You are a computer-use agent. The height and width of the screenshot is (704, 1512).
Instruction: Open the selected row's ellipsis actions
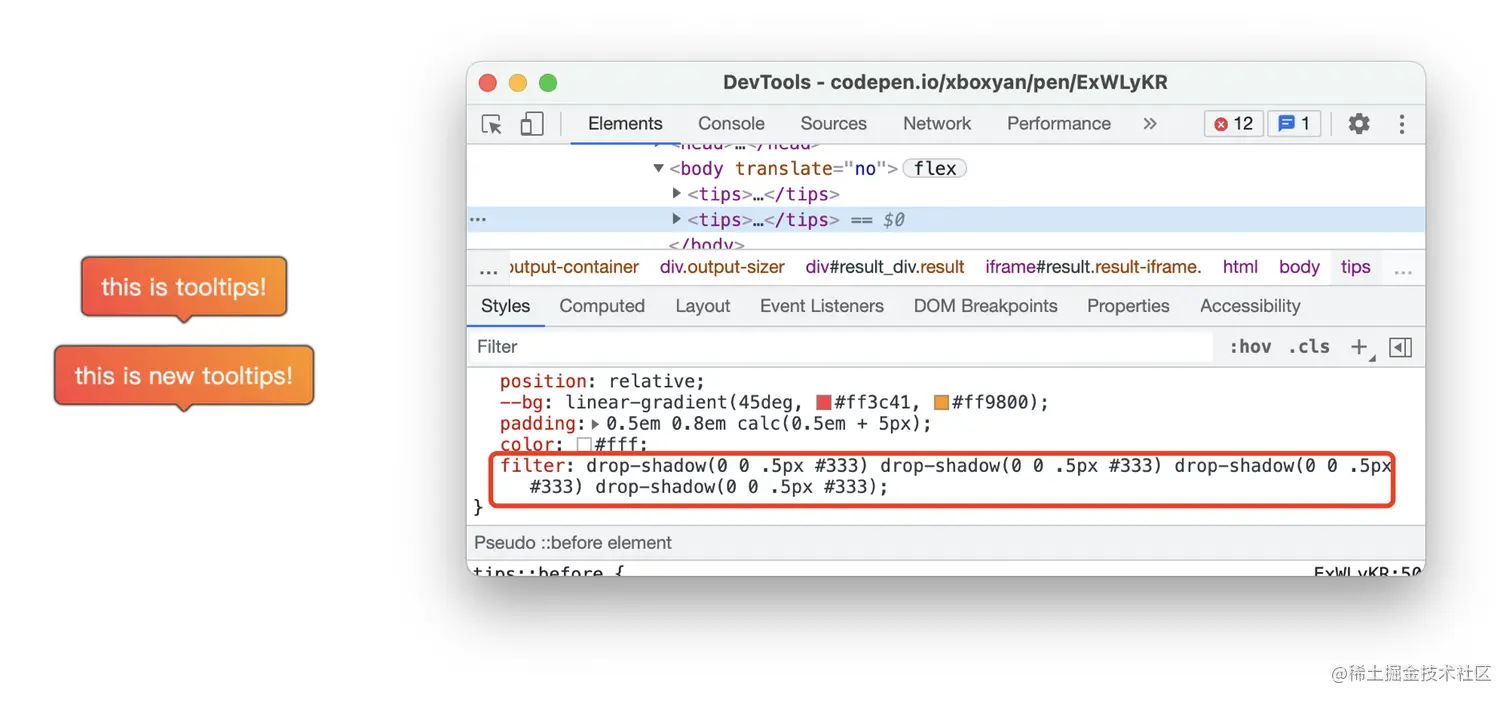tap(478, 220)
